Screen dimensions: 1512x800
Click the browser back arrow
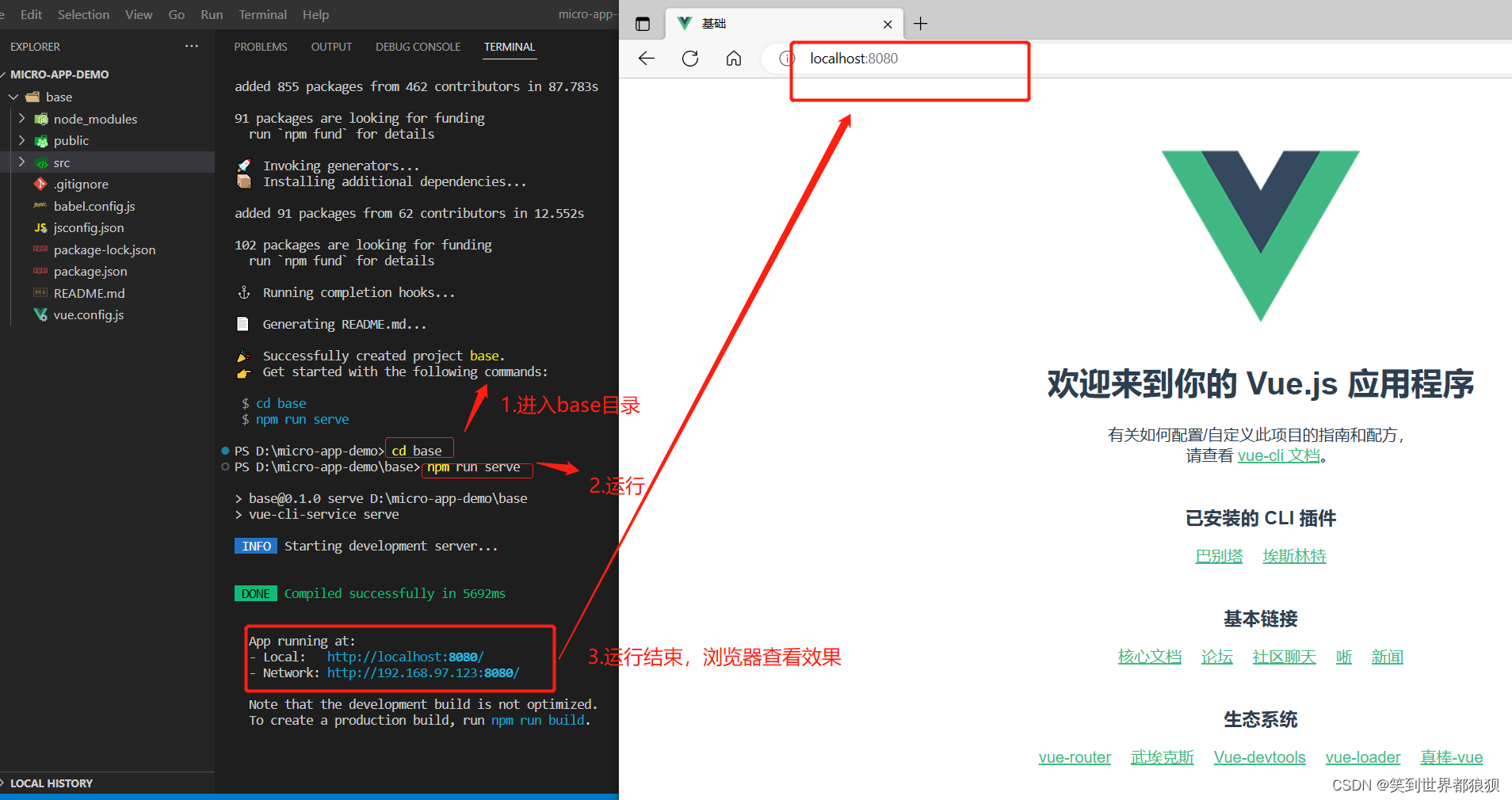(x=647, y=59)
